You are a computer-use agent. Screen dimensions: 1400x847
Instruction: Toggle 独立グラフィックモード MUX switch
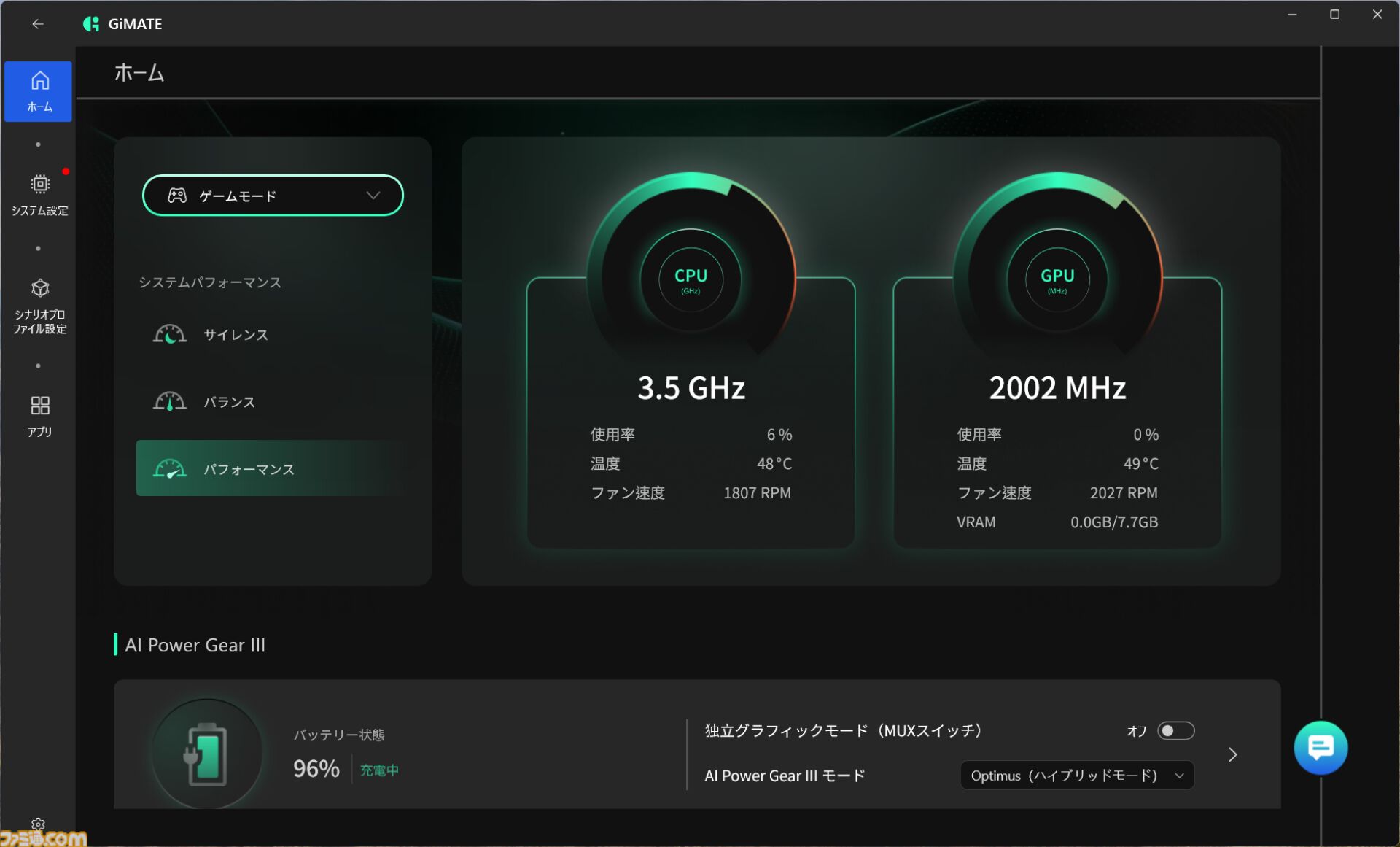point(1175,731)
